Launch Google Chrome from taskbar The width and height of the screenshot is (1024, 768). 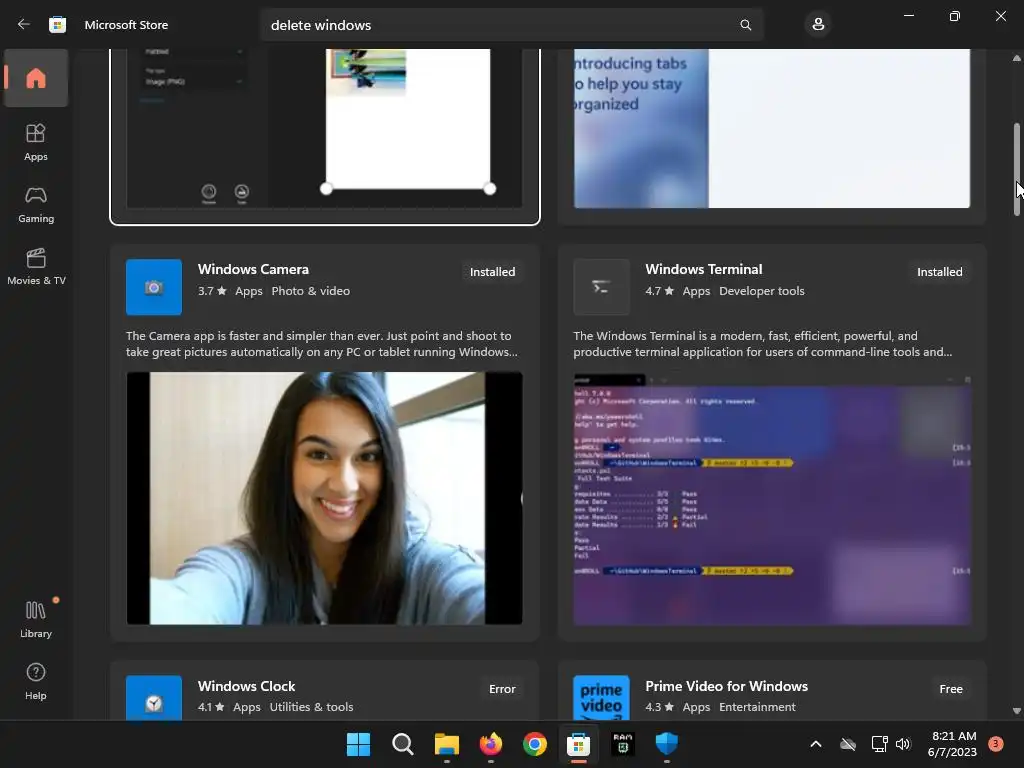tap(535, 744)
